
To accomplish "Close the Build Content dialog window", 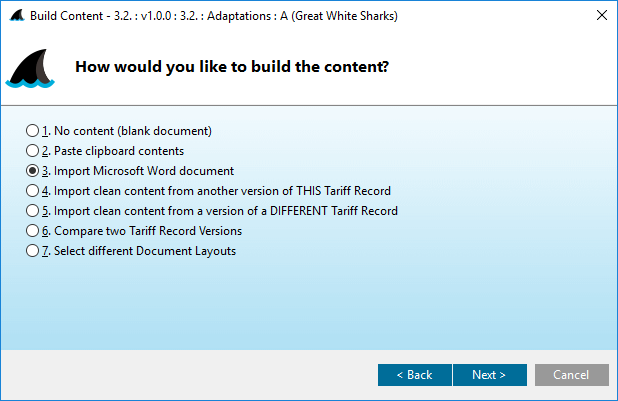I will [601, 15].
